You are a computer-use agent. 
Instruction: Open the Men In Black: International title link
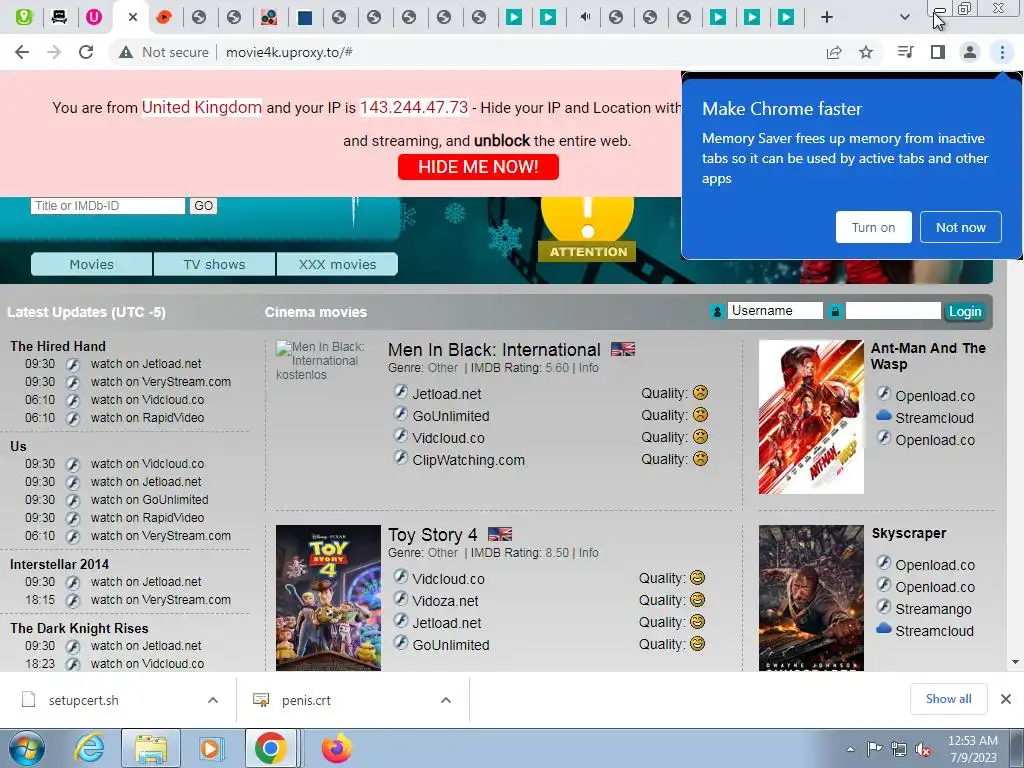494,350
